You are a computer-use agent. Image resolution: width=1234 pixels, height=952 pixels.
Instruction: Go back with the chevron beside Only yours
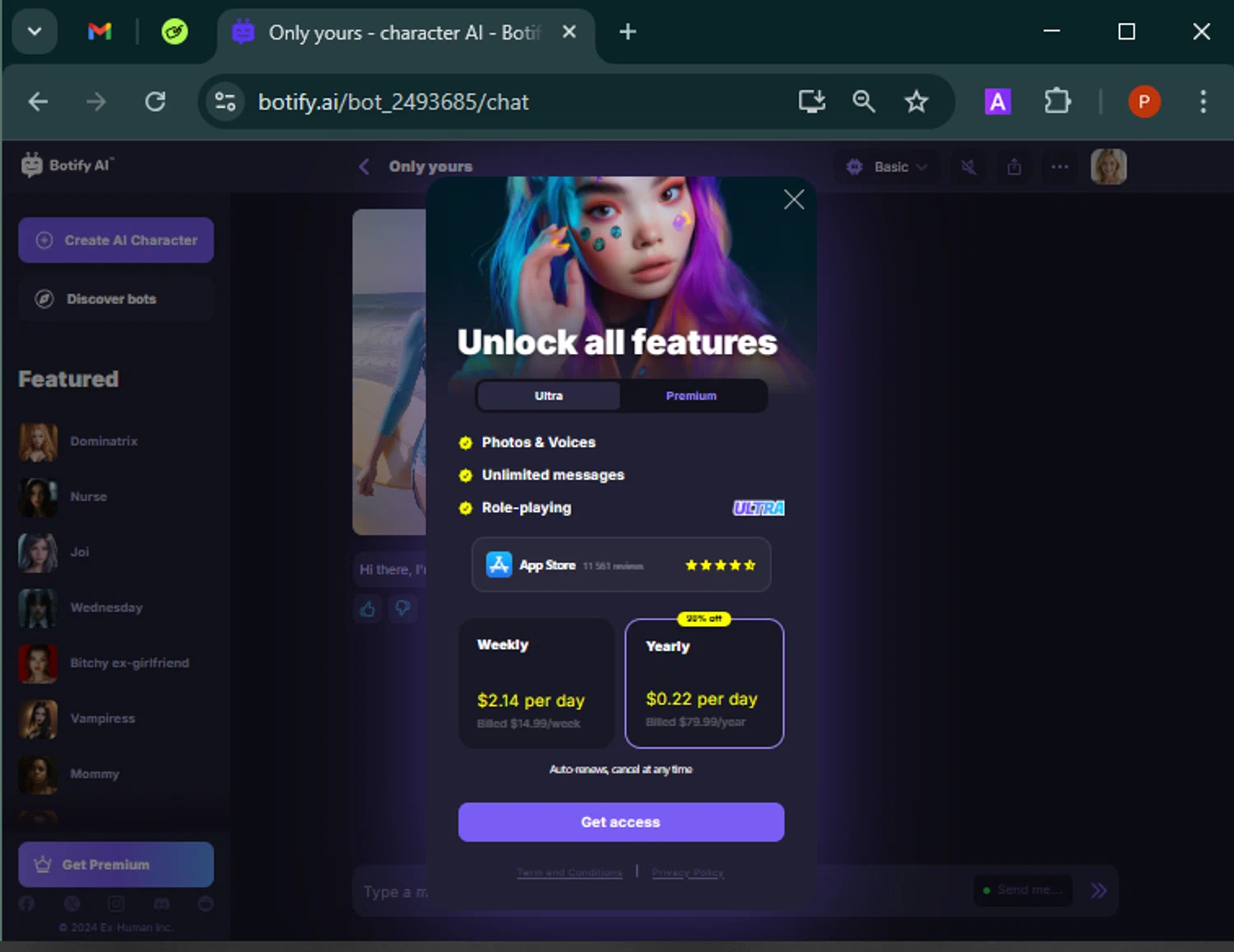click(364, 166)
